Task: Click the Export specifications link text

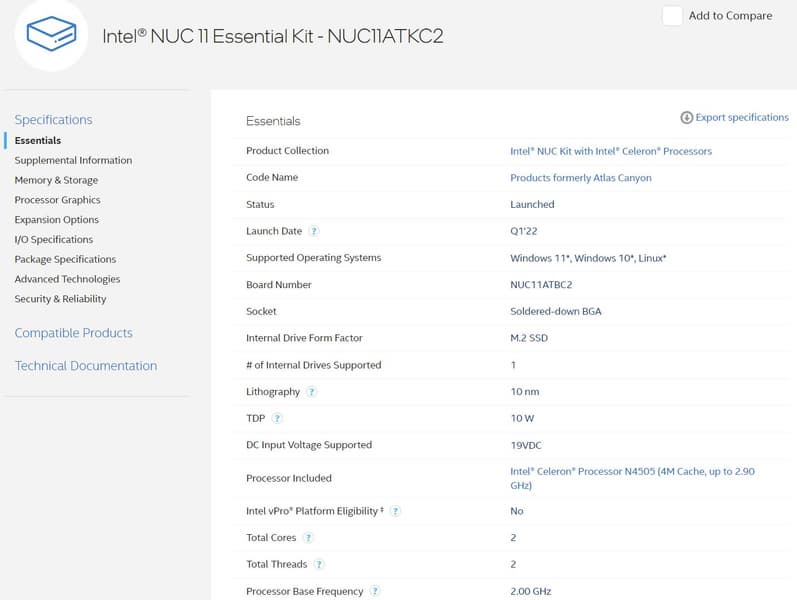Action: click(x=742, y=118)
